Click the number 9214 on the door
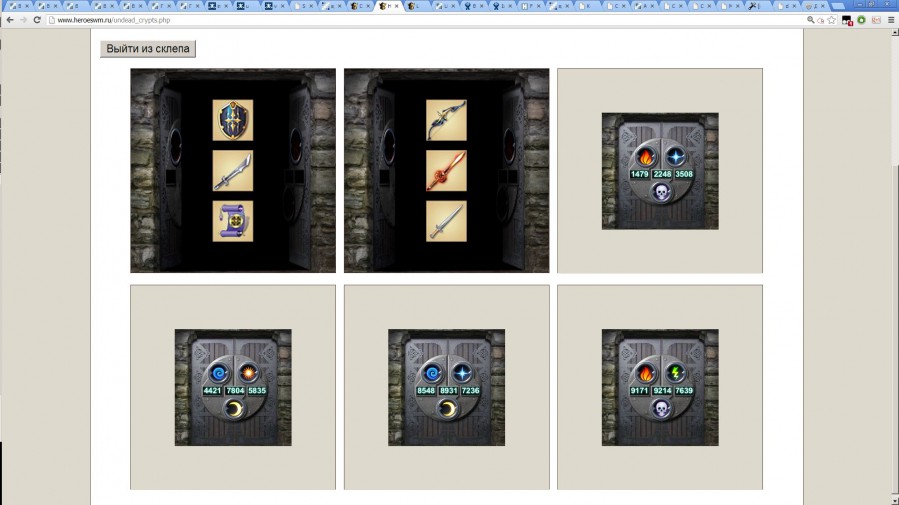Screen dimensions: 899x505 (662, 391)
